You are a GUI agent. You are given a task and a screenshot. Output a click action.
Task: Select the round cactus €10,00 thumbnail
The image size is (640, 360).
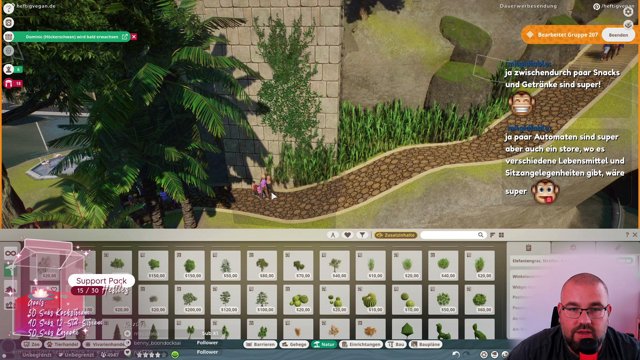coord(371,300)
